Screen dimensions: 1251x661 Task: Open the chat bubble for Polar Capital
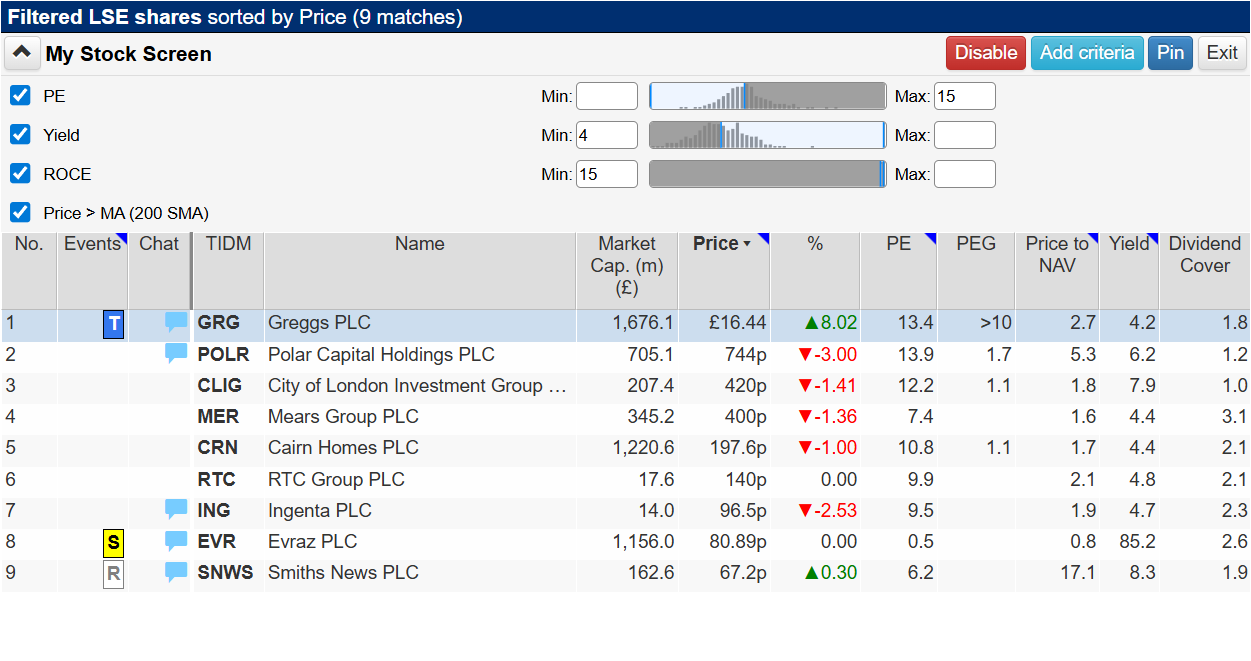(176, 353)
